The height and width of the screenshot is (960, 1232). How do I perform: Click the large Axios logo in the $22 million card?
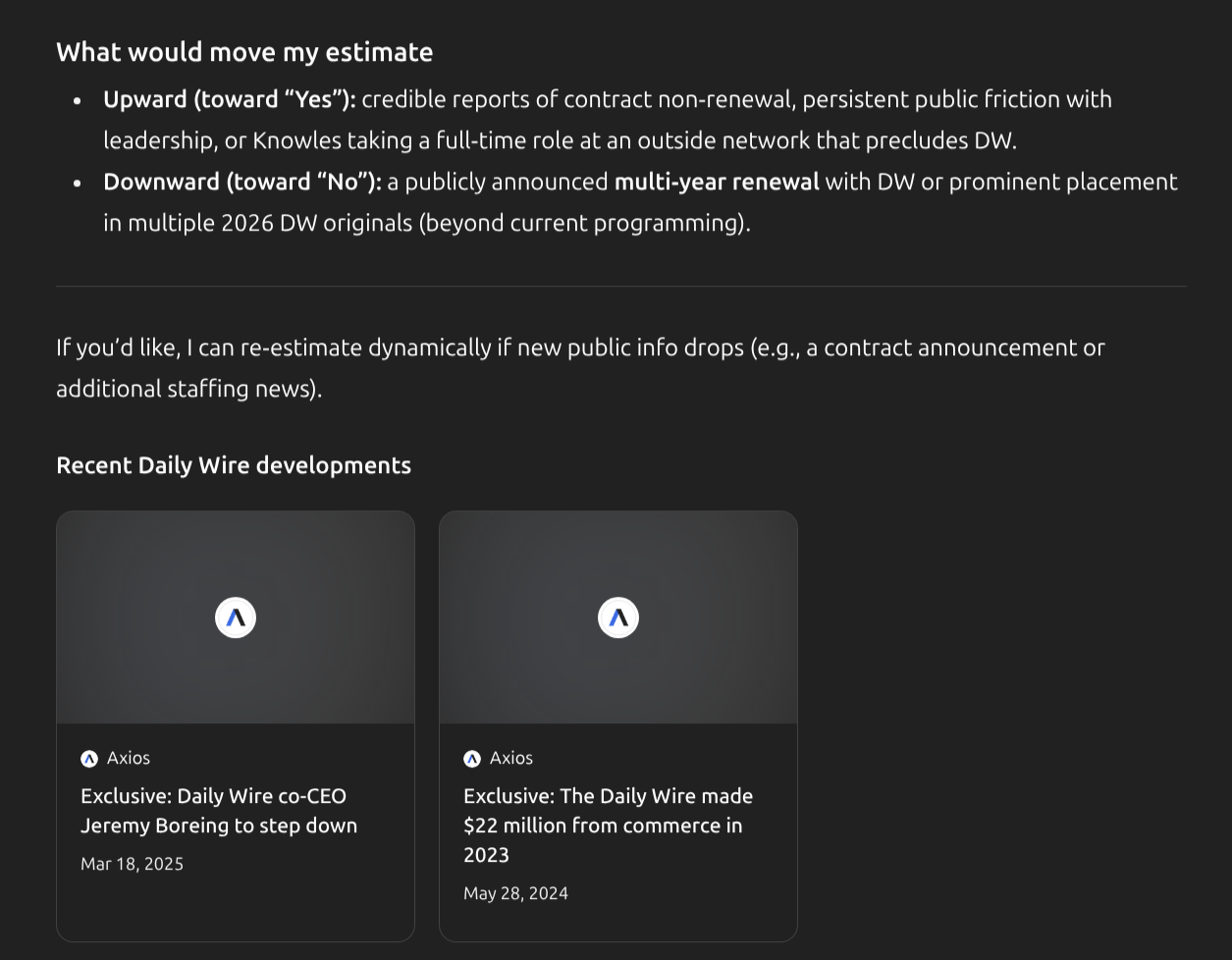tap(618, 617)
